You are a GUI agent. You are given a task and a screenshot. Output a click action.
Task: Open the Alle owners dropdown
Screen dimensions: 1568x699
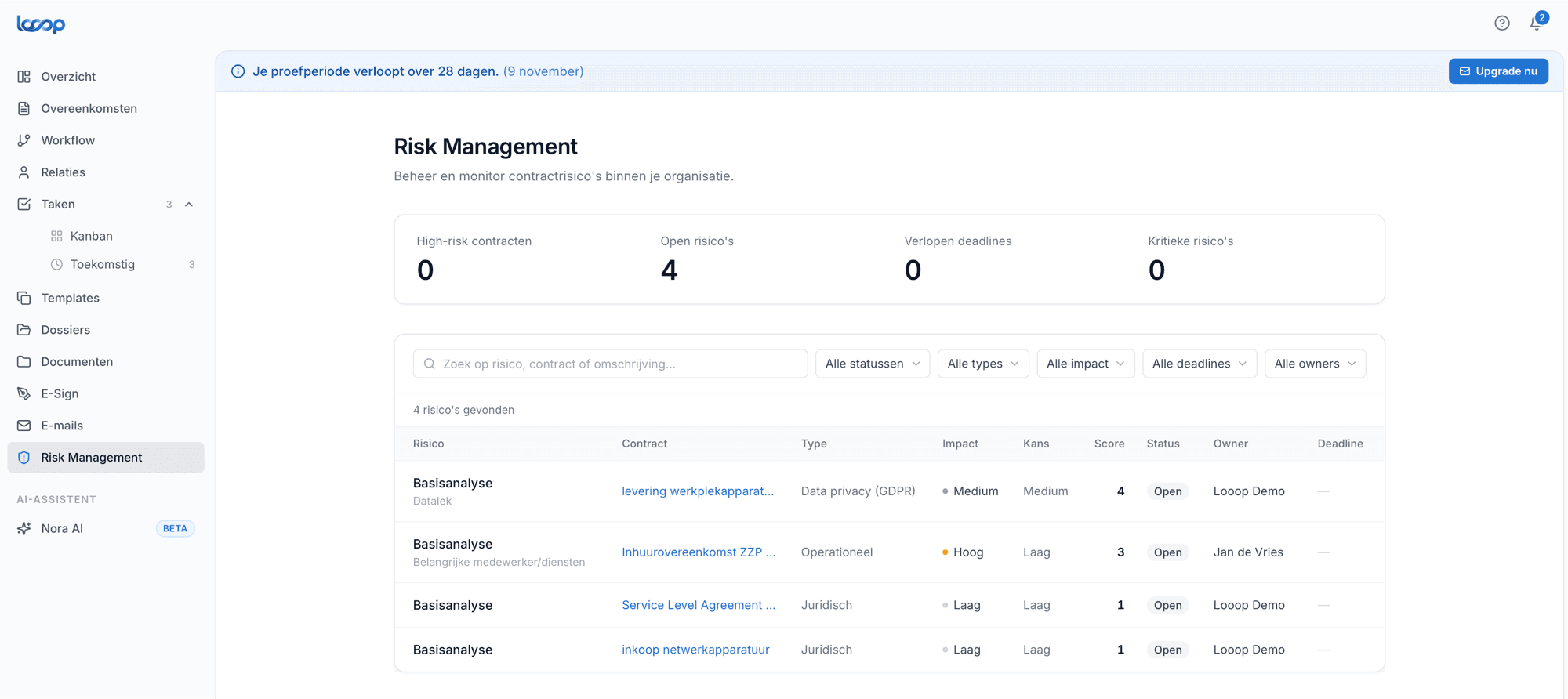[x=1316, y=364]
